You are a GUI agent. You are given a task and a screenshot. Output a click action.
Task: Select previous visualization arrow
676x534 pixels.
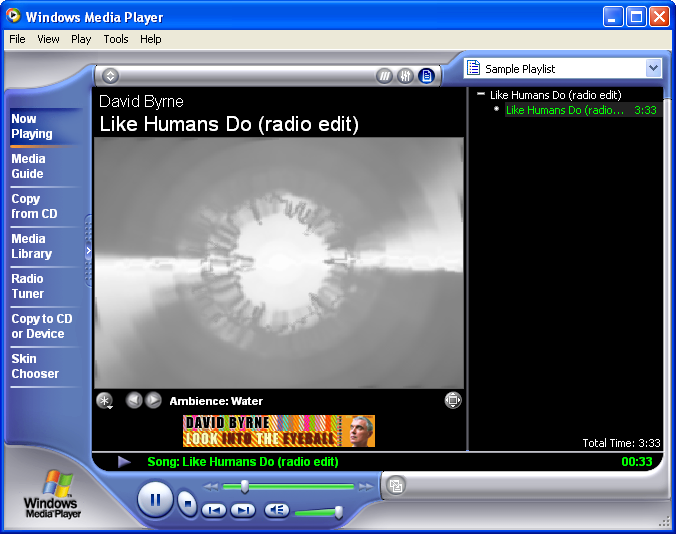(x=134, y=400)
